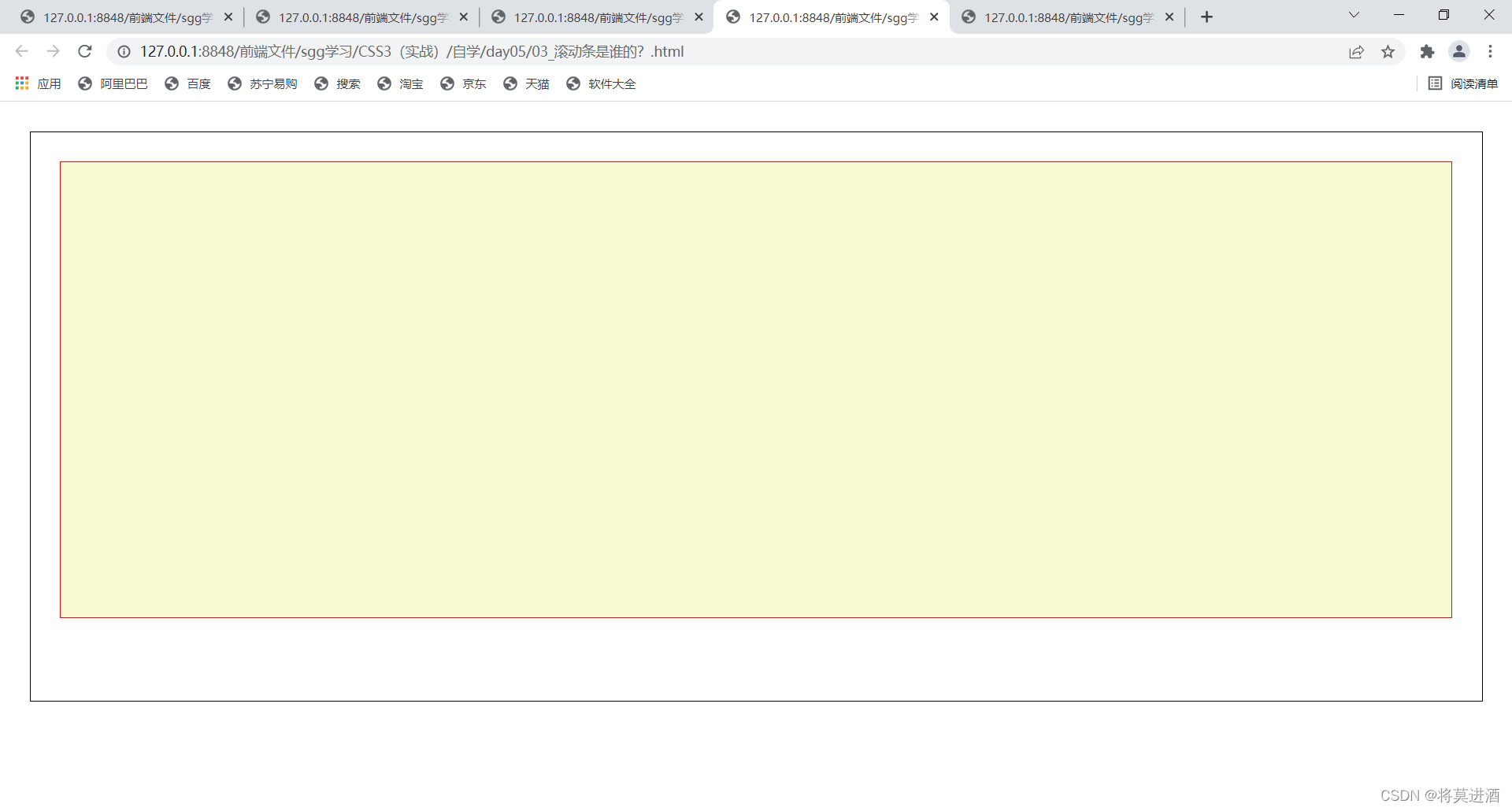The image size is (1512, 811).
Task: Close the second browser tab
Action: point(463,17)
